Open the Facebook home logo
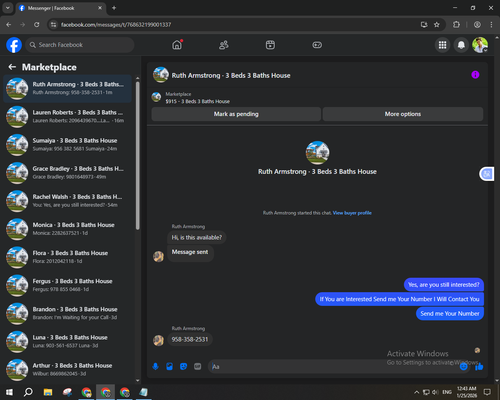This screenshot has height=400, width=500. (14, 45)
